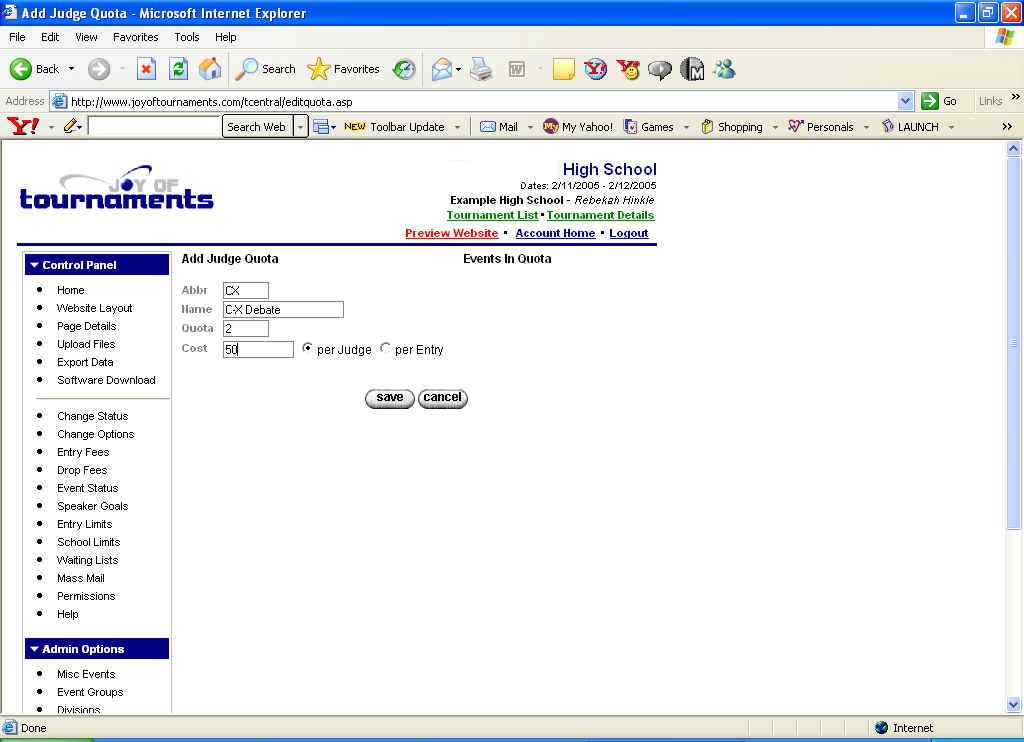This screenshot has width=1024, height=742.
Task: Open the Favorites menu in menu bar
Action: click(135, 37)
